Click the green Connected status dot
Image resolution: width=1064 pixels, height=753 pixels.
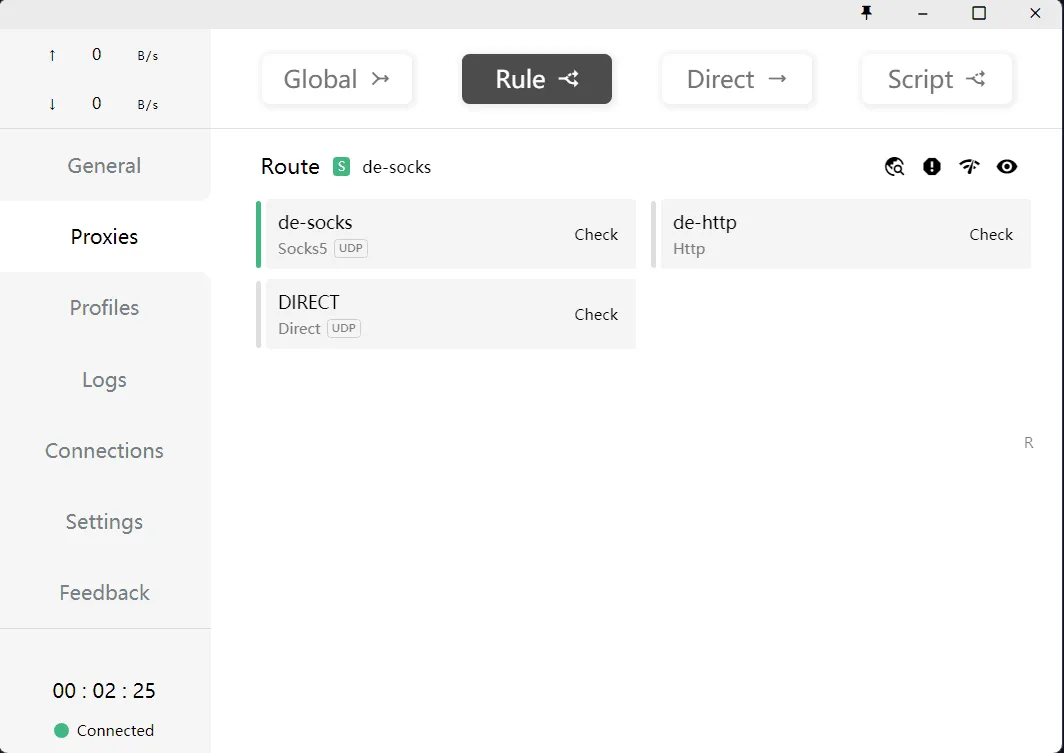click(x=61, y=731)
